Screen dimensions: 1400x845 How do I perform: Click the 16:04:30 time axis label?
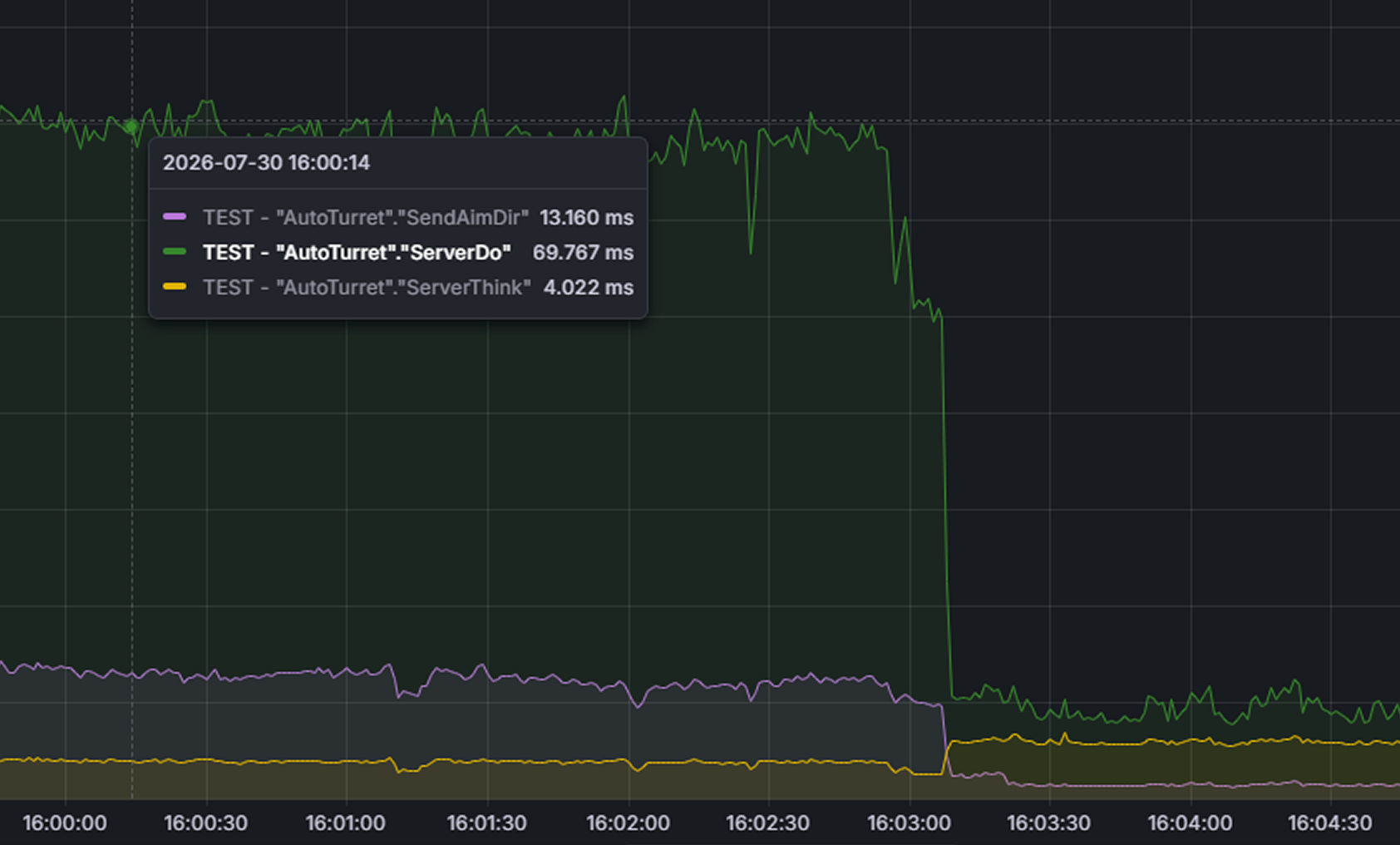point(1330,823)
